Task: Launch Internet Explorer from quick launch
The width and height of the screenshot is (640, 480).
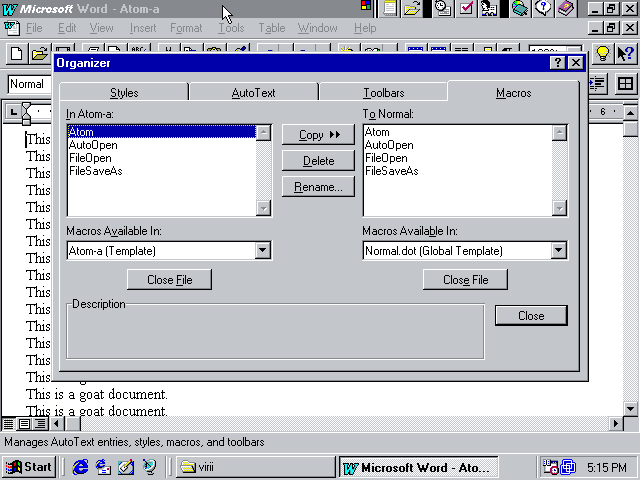Action: [x=80, y=467]
